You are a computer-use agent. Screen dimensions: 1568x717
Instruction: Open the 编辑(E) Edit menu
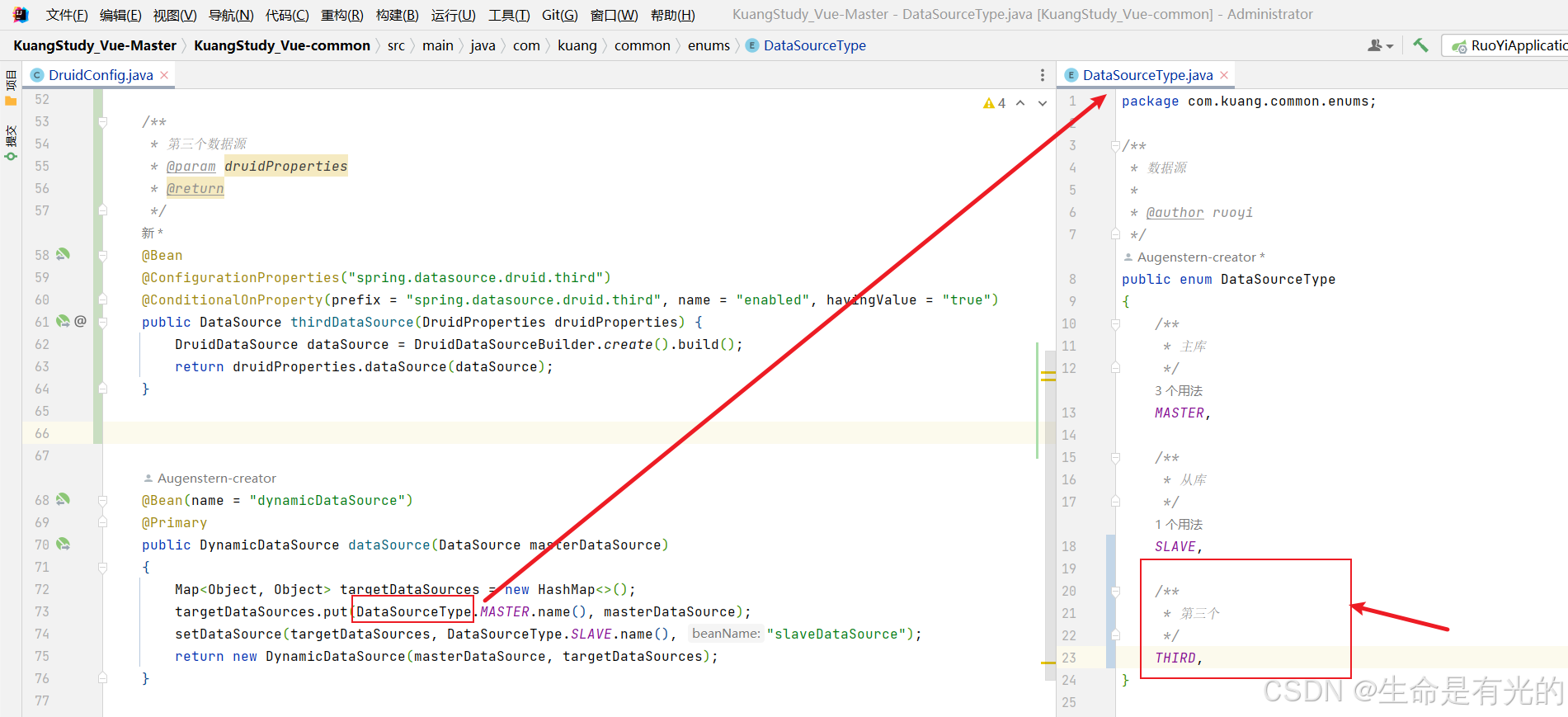pyautogui.click(x=120, y=15)
